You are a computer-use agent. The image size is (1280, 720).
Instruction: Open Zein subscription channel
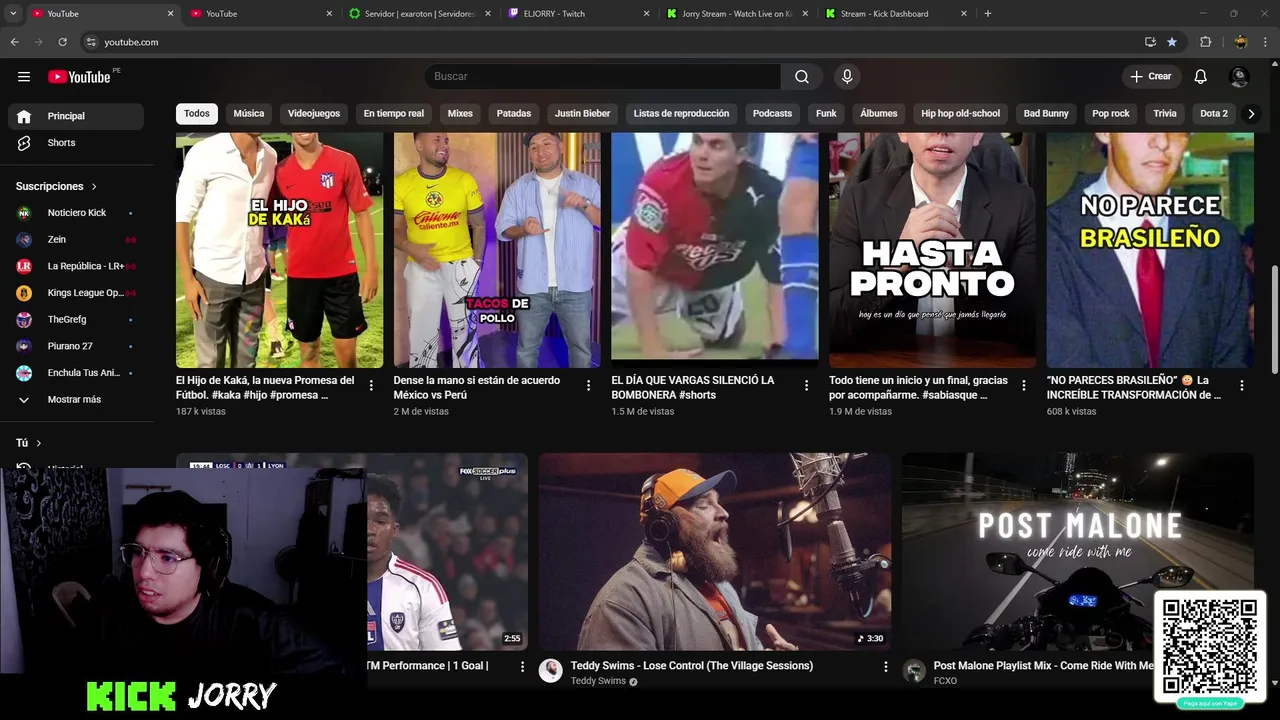(x=76, y=240)
